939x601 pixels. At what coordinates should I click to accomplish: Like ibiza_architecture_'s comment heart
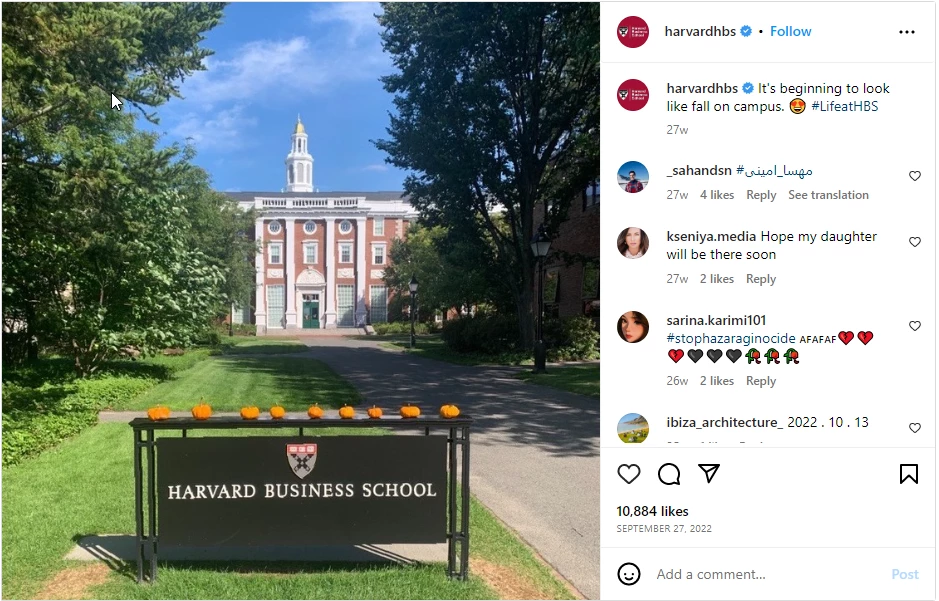click(914, 427)
